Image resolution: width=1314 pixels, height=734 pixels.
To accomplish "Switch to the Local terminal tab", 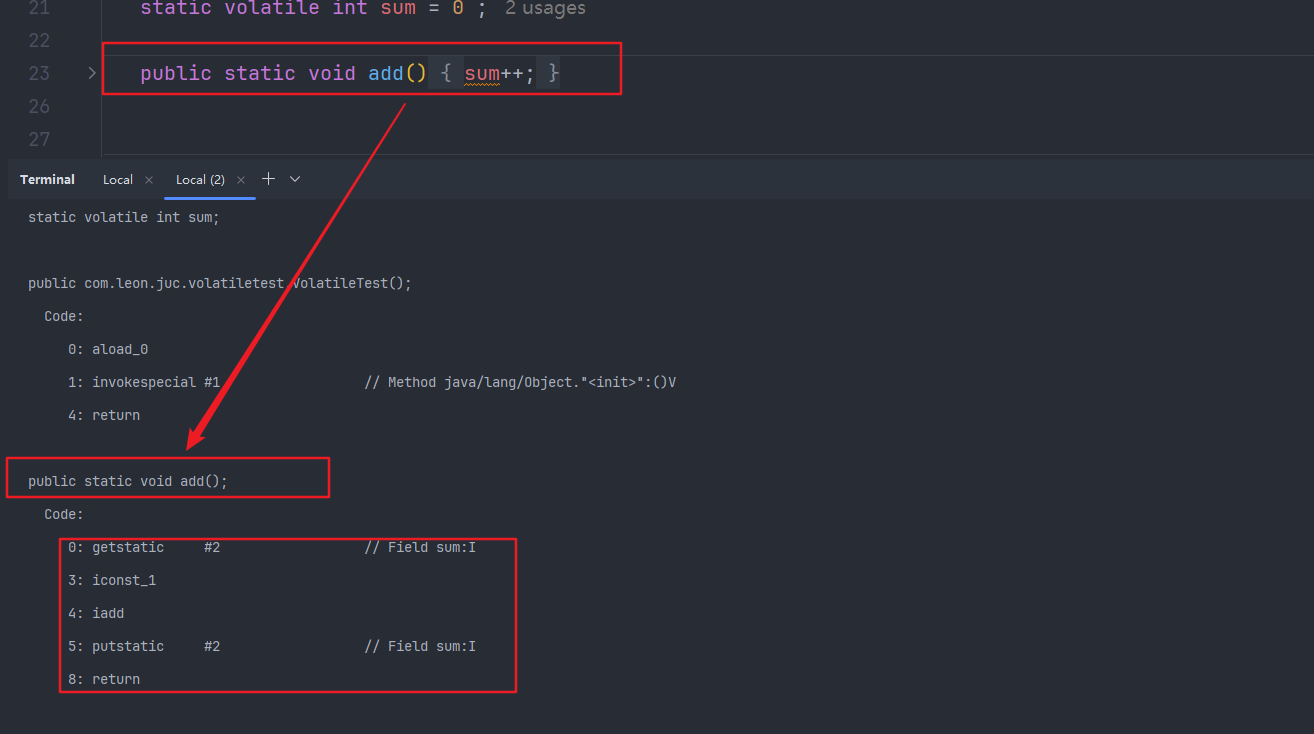I will point(118,180).
